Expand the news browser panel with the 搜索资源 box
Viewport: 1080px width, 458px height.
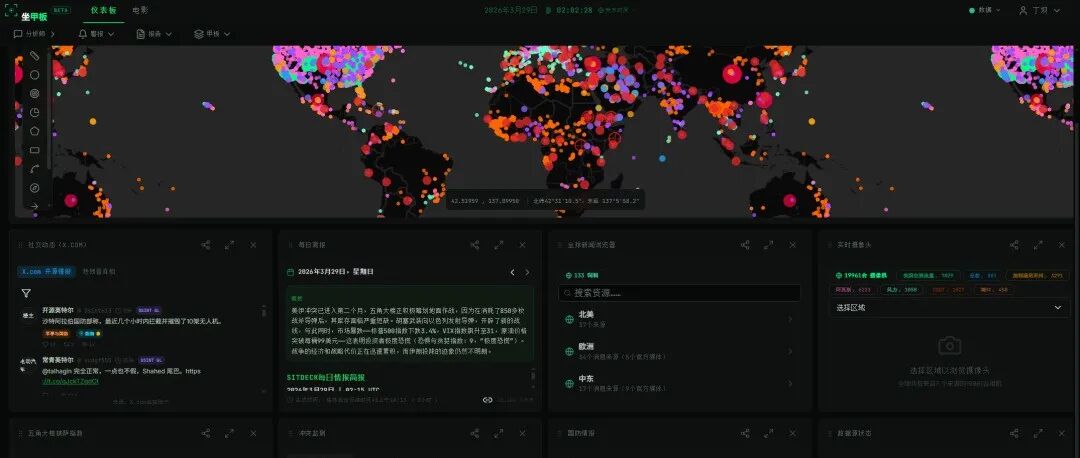[769, 244]
